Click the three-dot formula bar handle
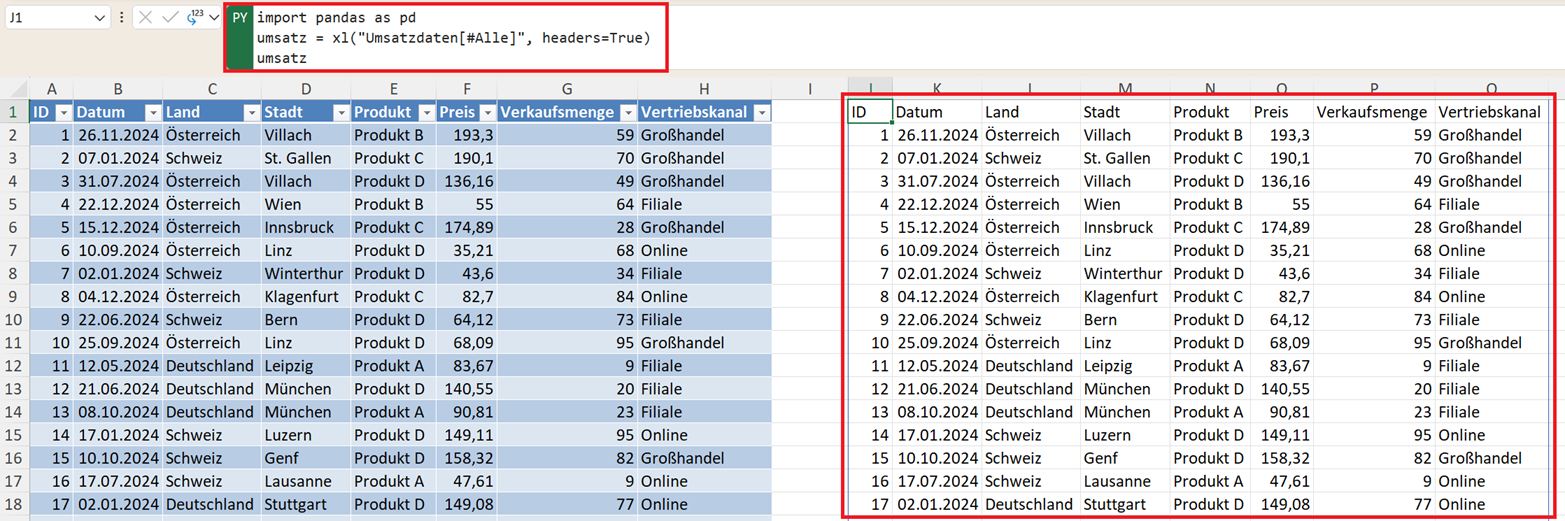 click(122, 18)
